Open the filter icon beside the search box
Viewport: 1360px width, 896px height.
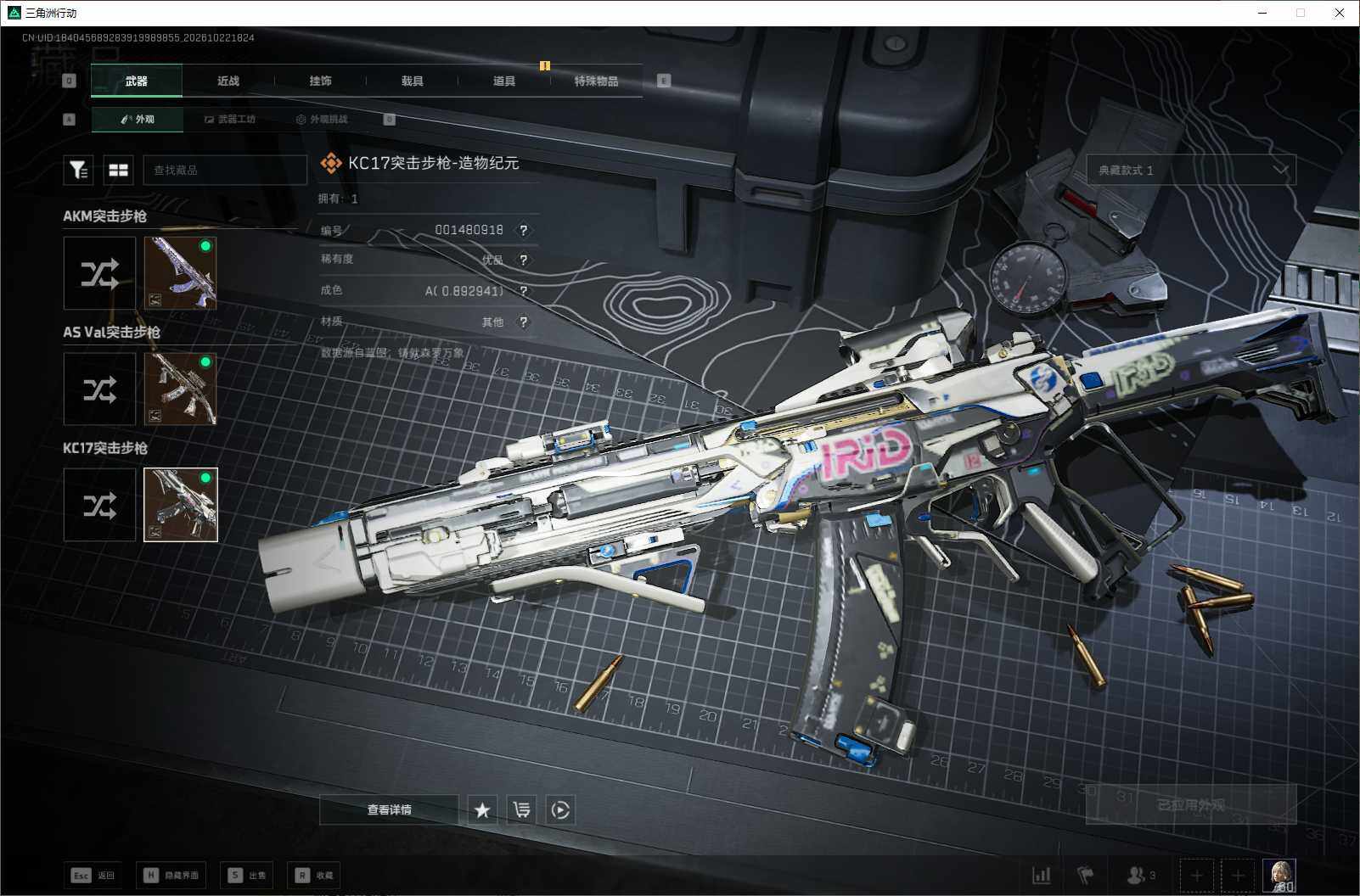click(x=78, y=171)
